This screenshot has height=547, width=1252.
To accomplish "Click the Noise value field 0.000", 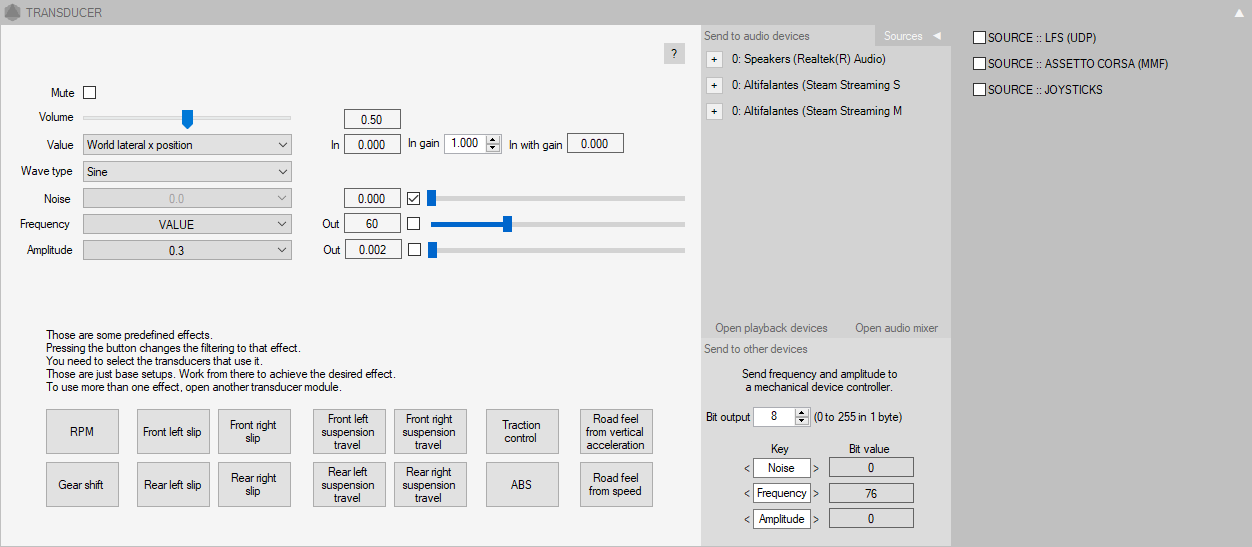I will [372, 198].
